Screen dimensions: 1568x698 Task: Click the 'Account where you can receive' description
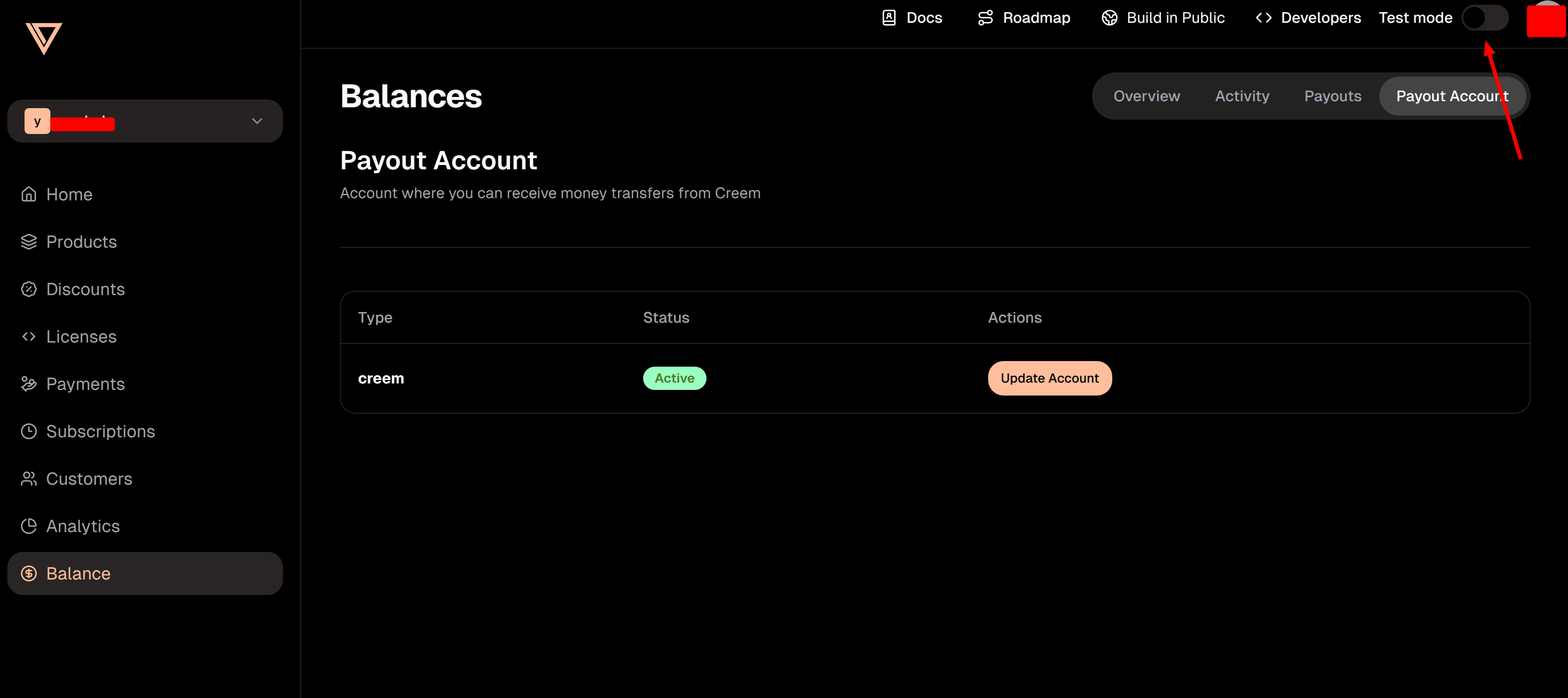point(550,193)
